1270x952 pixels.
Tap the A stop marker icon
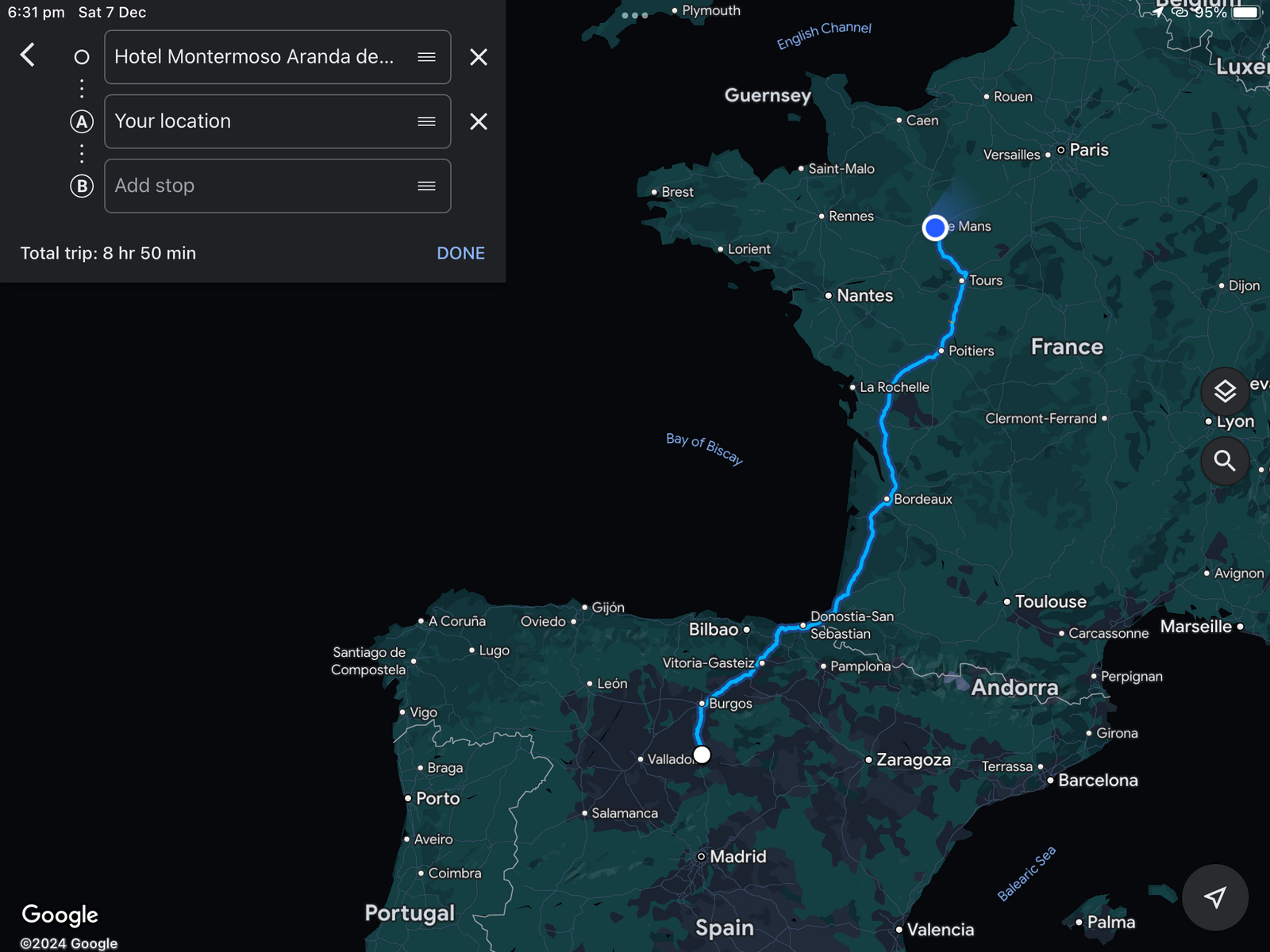[82, 121]
